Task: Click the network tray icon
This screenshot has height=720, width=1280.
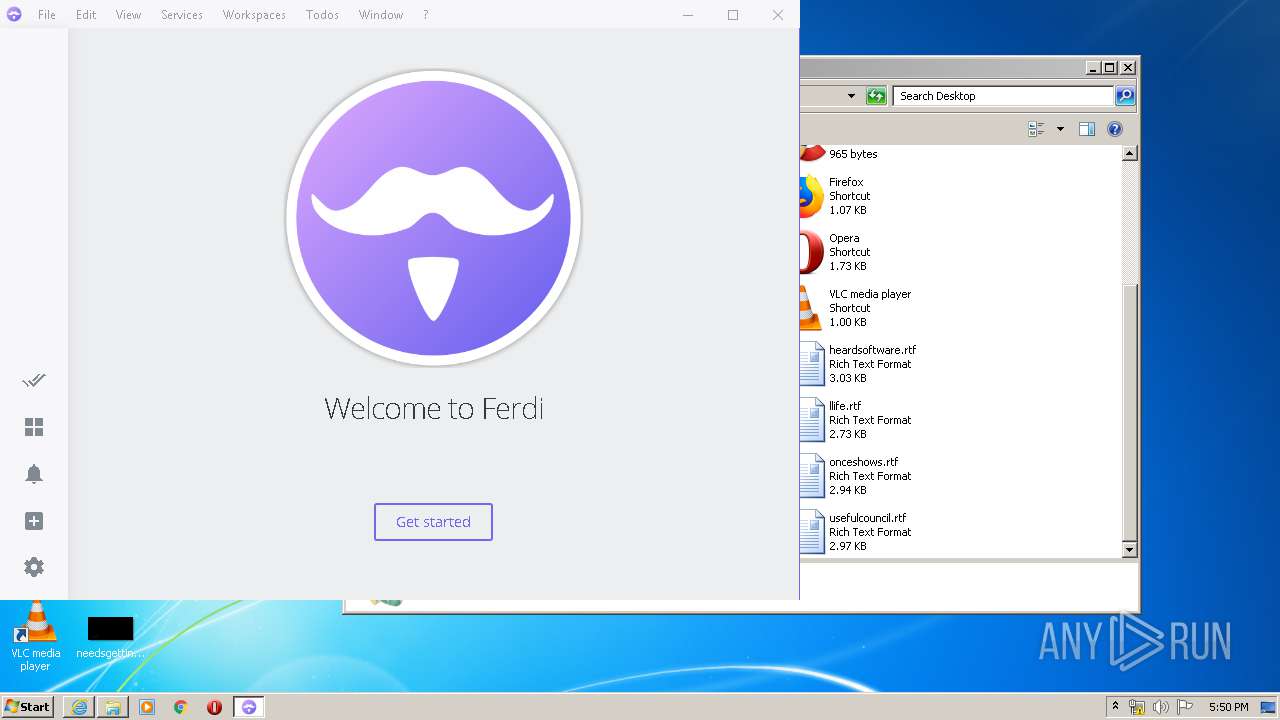Action: coord(1137,707)
